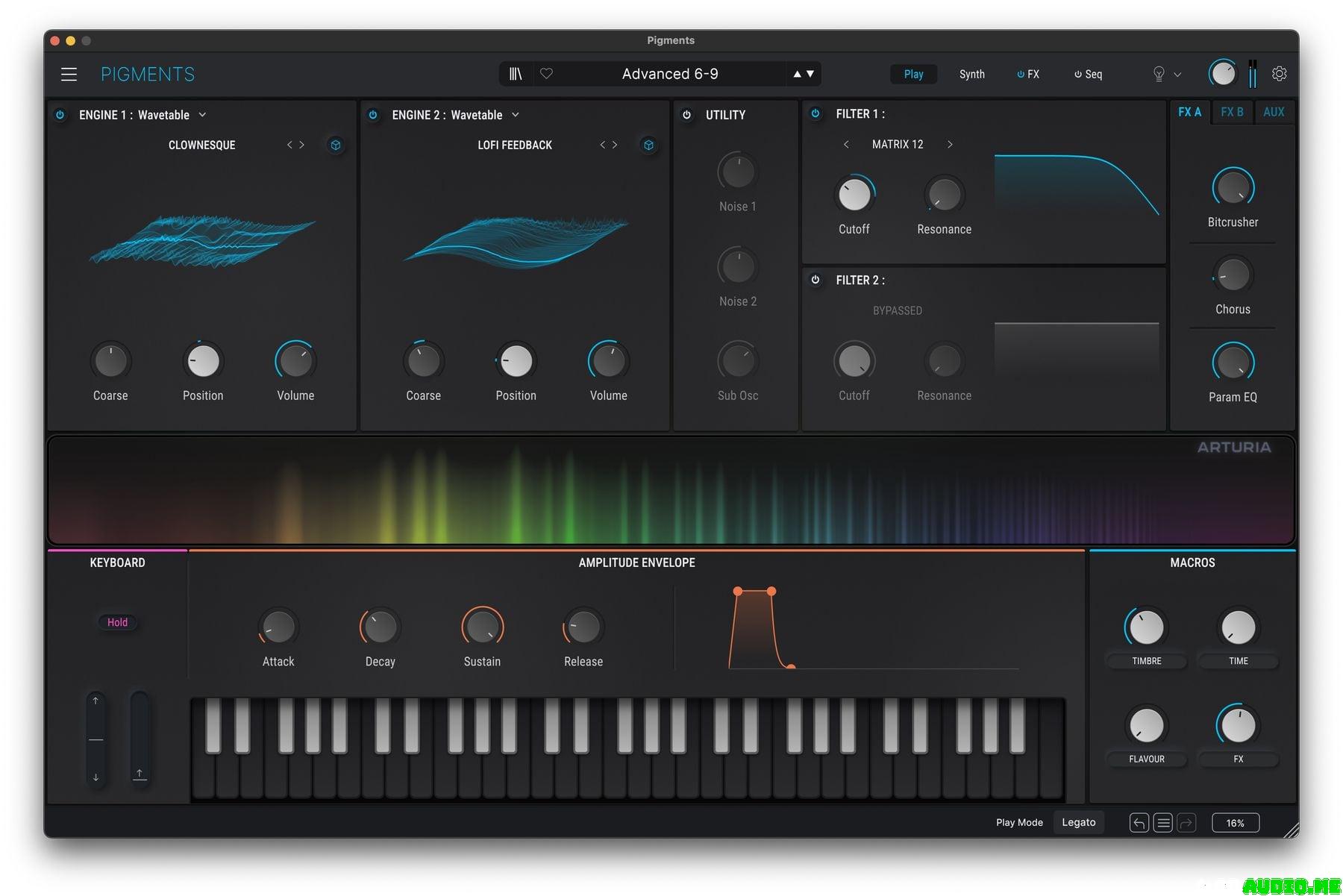The width and height of the screenshot is (1343, 896).
Task: Click the Chorus effect knob
Action: tap(1233, 275)
